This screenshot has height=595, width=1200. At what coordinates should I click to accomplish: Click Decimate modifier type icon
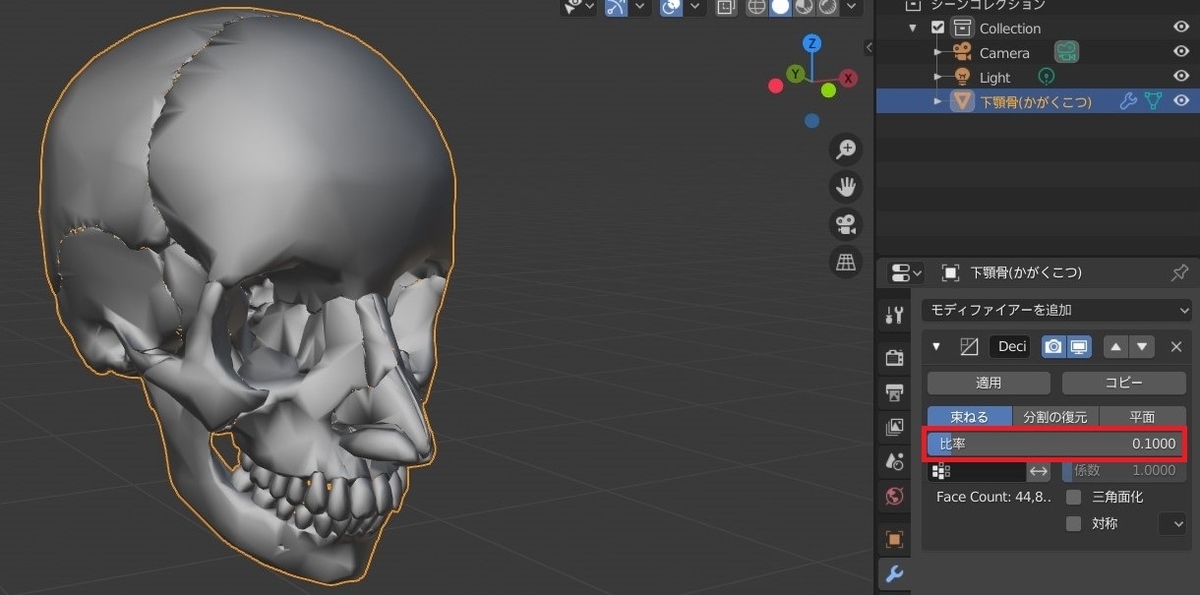(x=968, y=347)
